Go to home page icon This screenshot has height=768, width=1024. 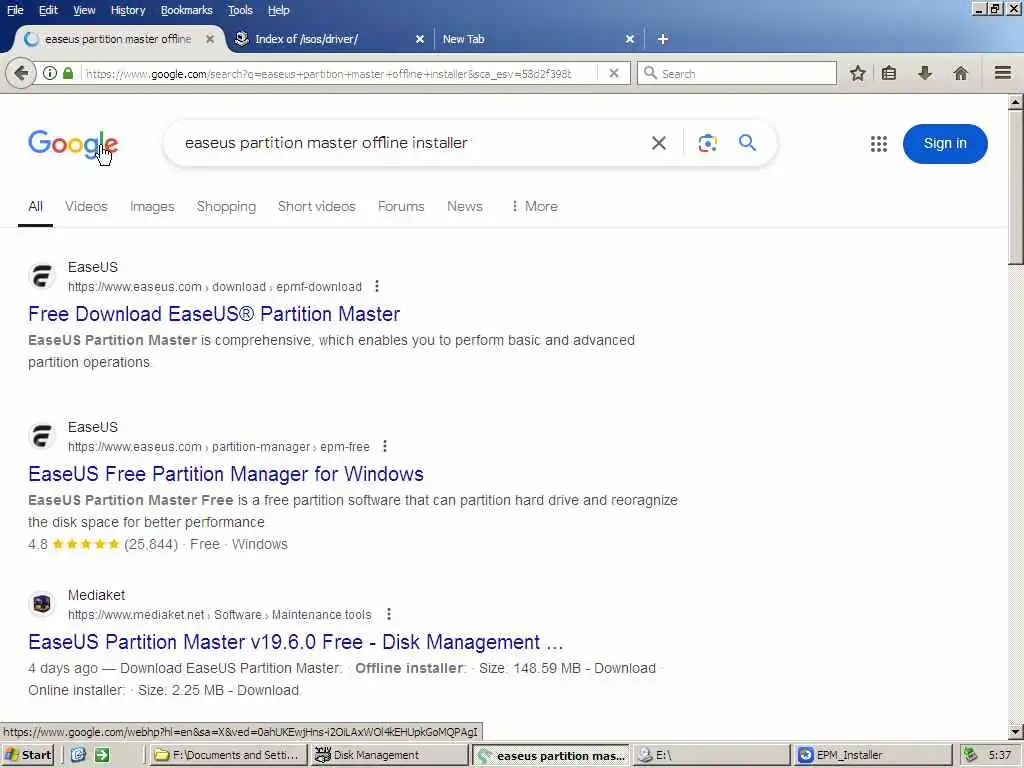[x=960, y=73]
